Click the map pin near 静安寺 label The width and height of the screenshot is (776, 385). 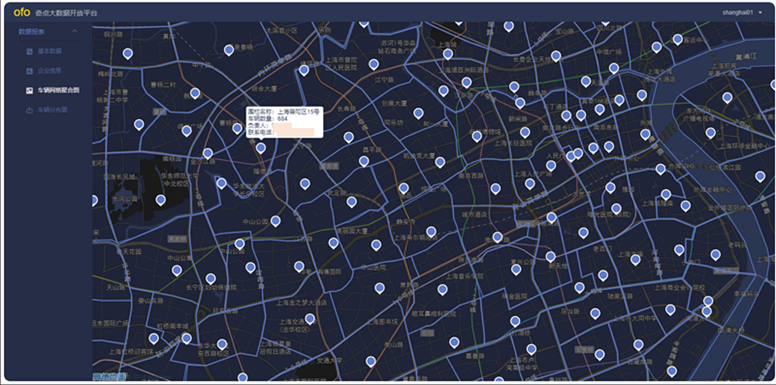pyautogui.click(x=431, y=232)
